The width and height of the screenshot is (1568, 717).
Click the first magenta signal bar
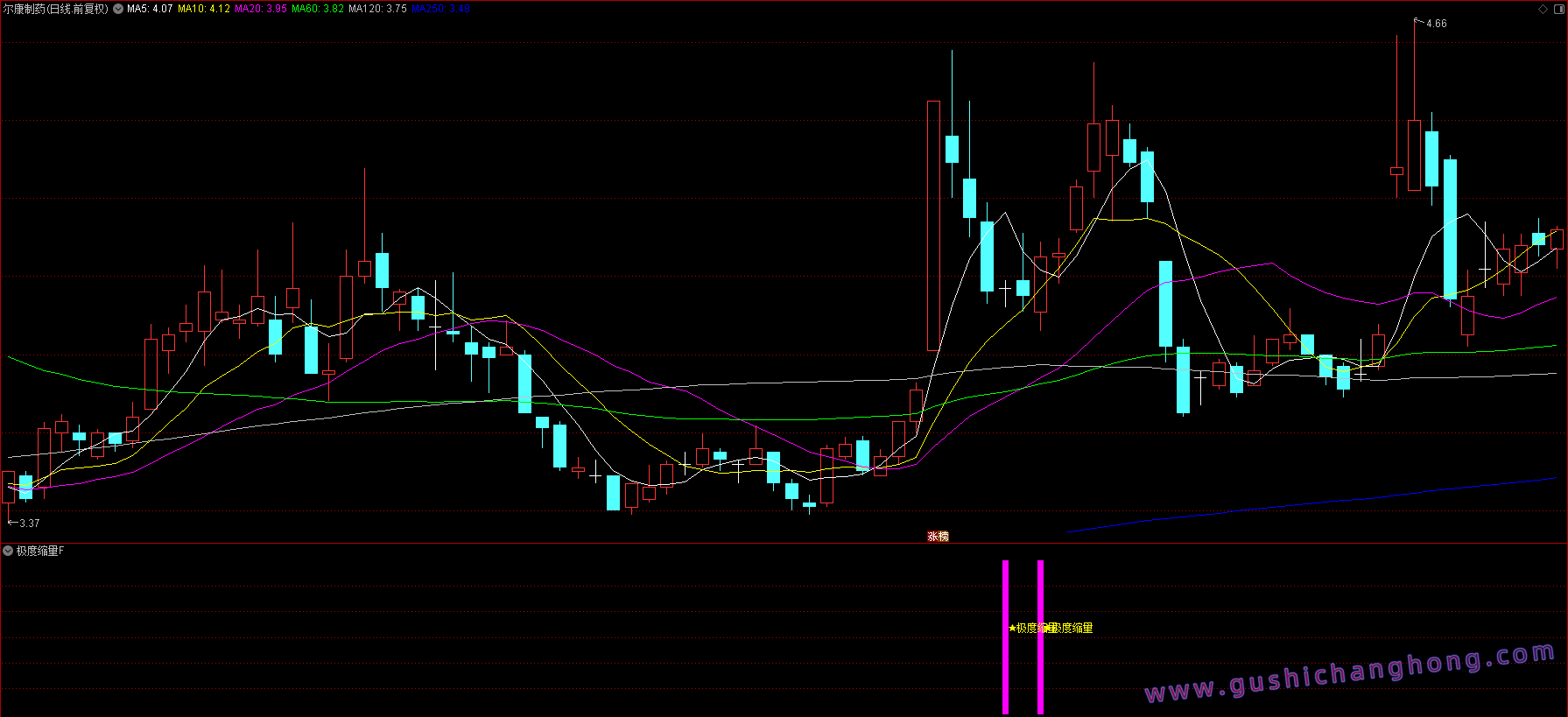[x=1005, y=636]
